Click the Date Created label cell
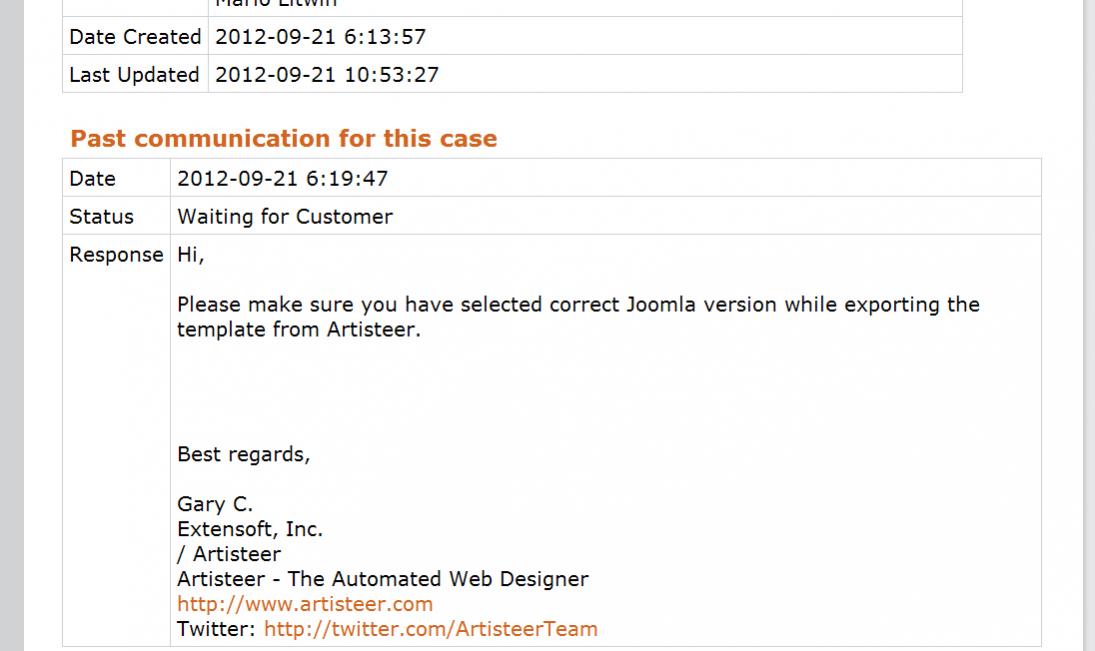1095x651 pixels. (x=135, y=36)
